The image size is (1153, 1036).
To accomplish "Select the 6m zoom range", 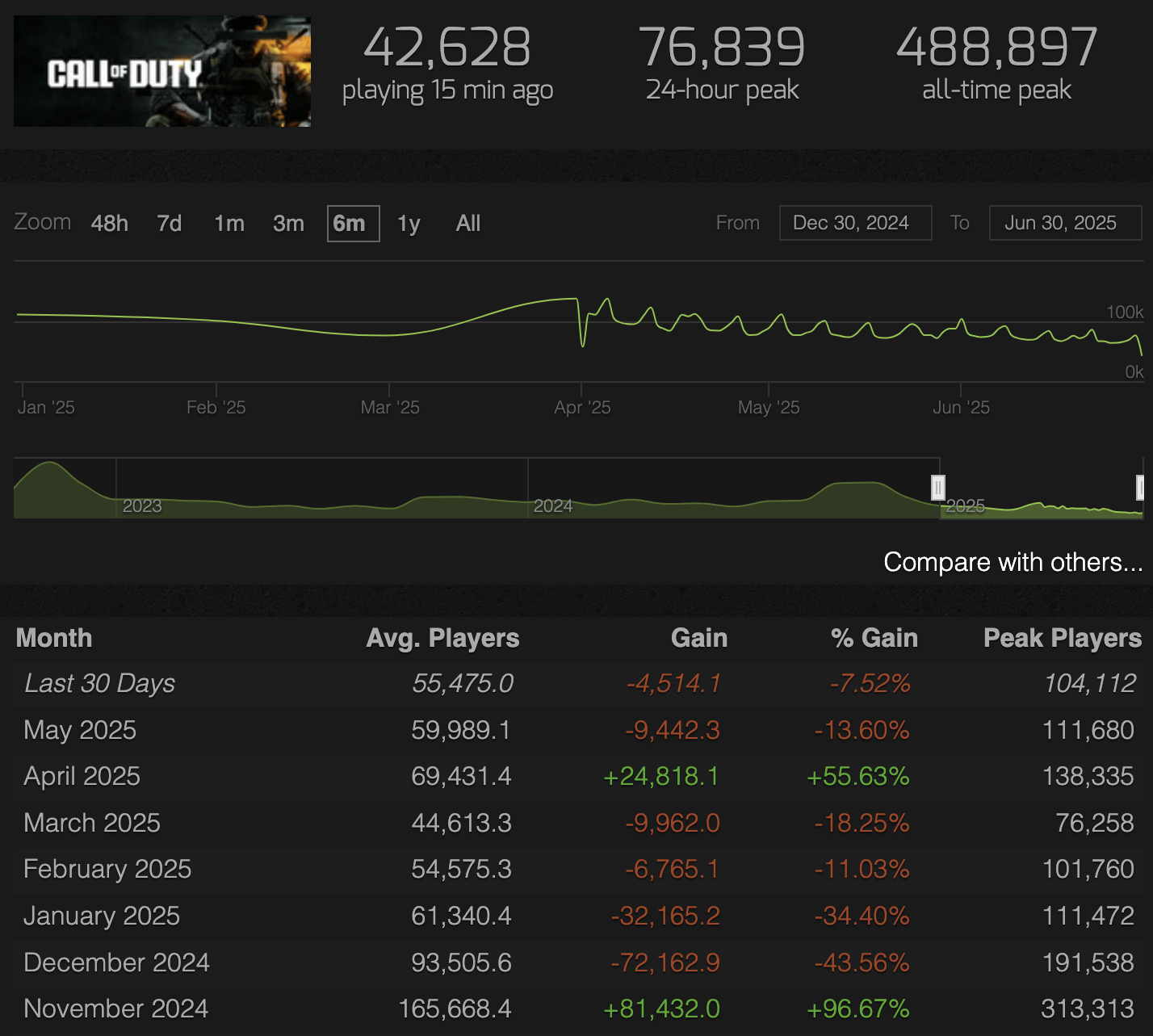I will pyautogui.click(x=353, y=223).
